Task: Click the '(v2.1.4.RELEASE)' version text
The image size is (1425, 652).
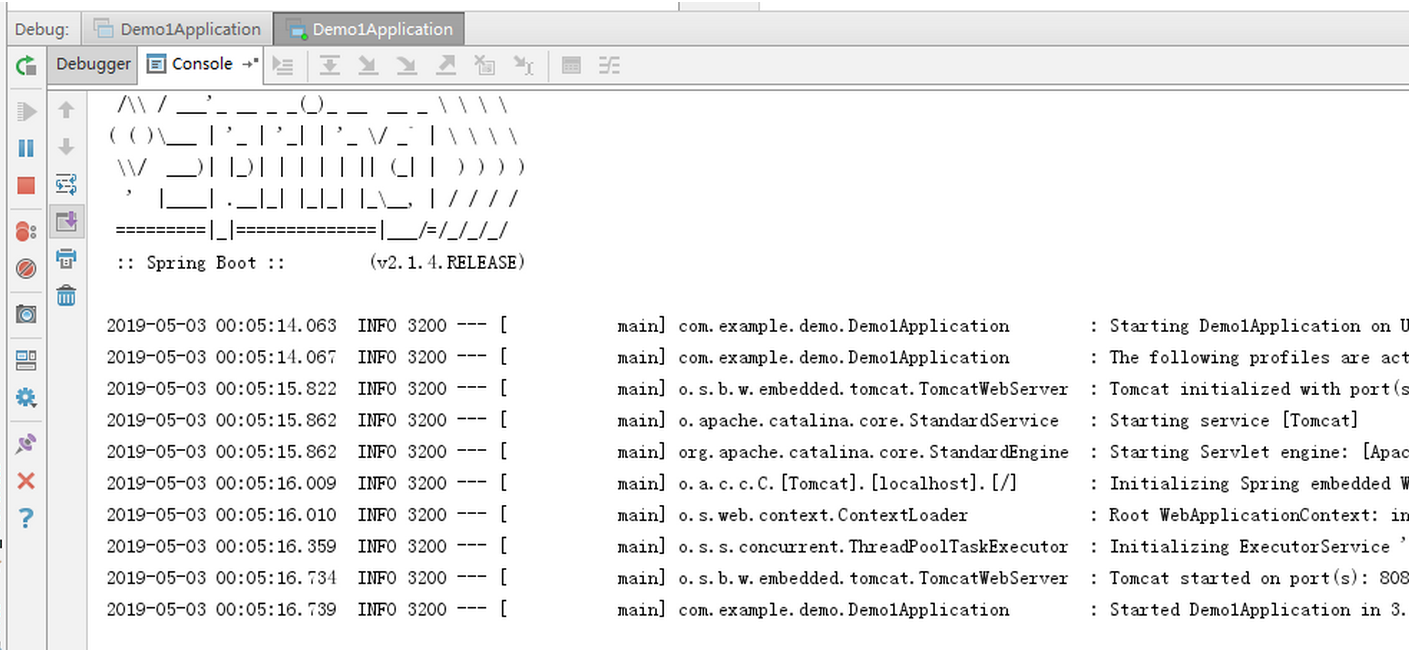Action: [447, 263]
